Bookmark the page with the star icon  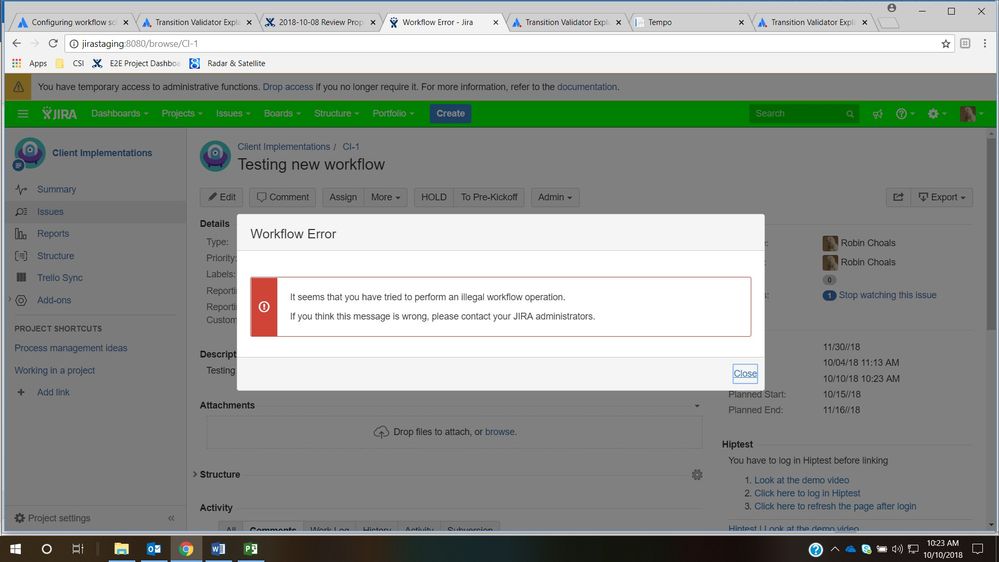[x=945, y=43]
